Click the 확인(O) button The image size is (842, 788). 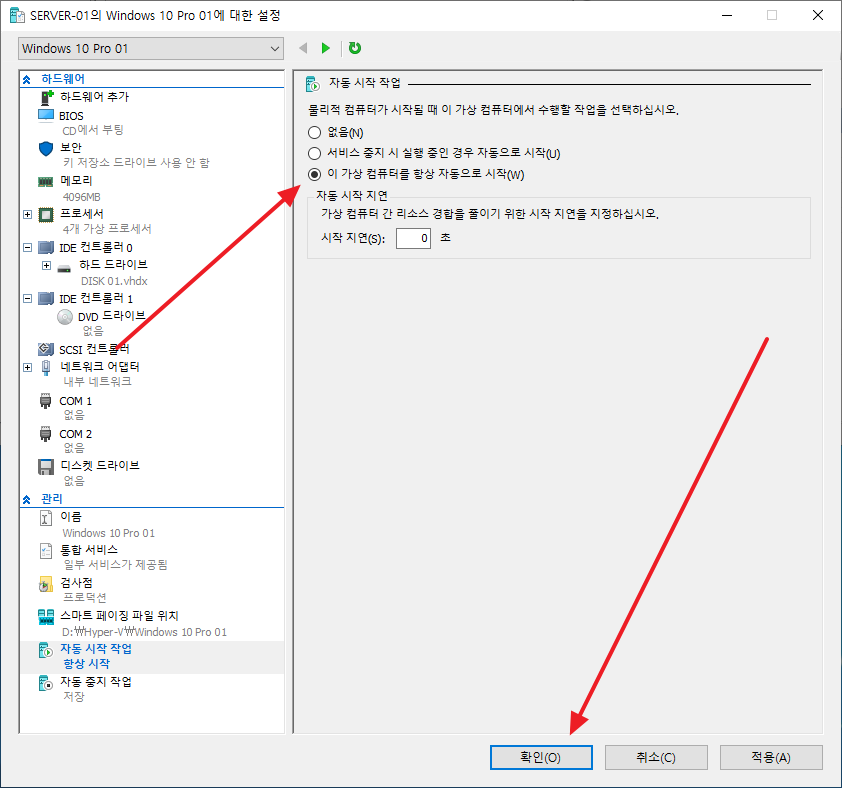[x=541, y=757]
